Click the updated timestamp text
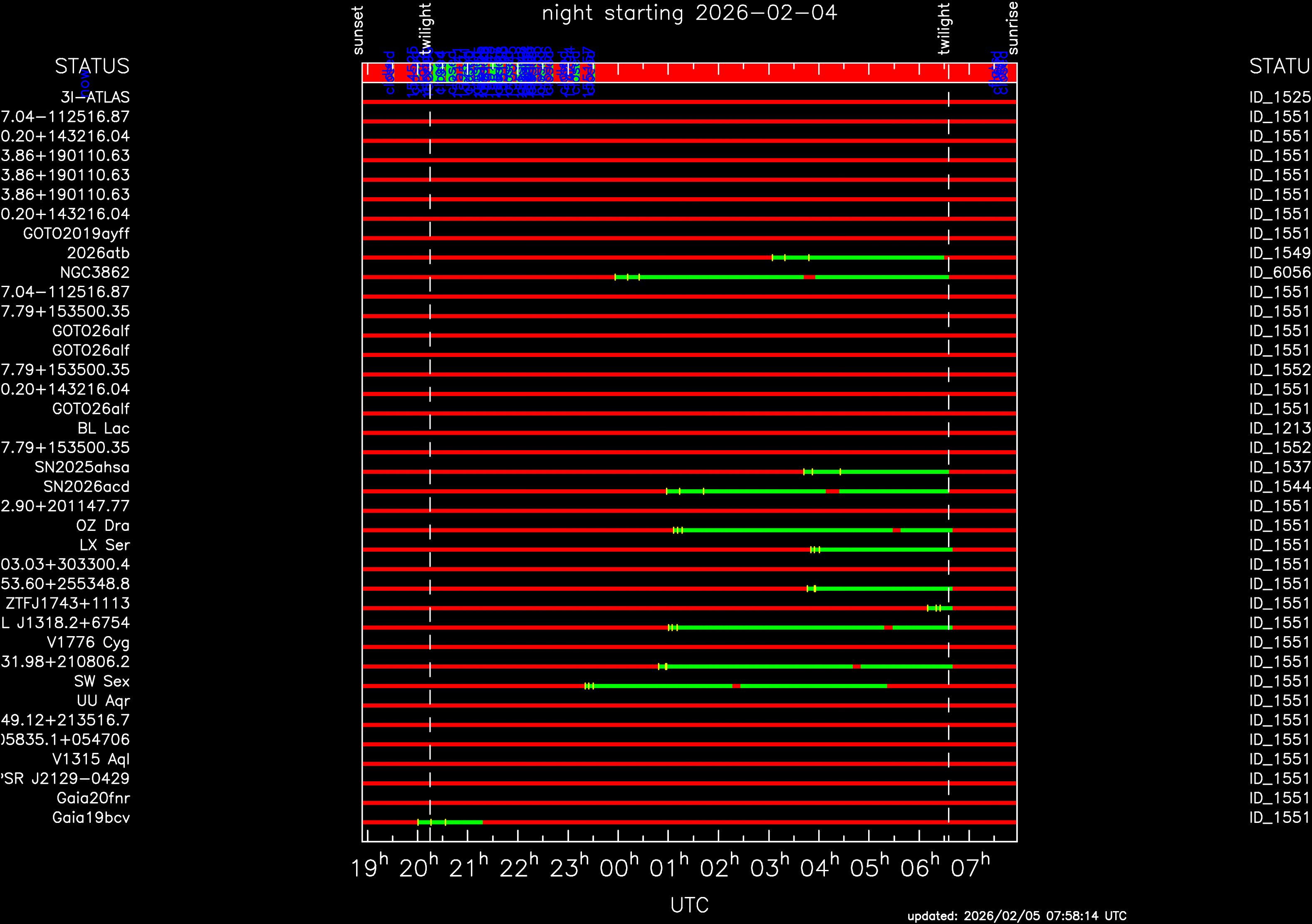 coord(1017,915)
